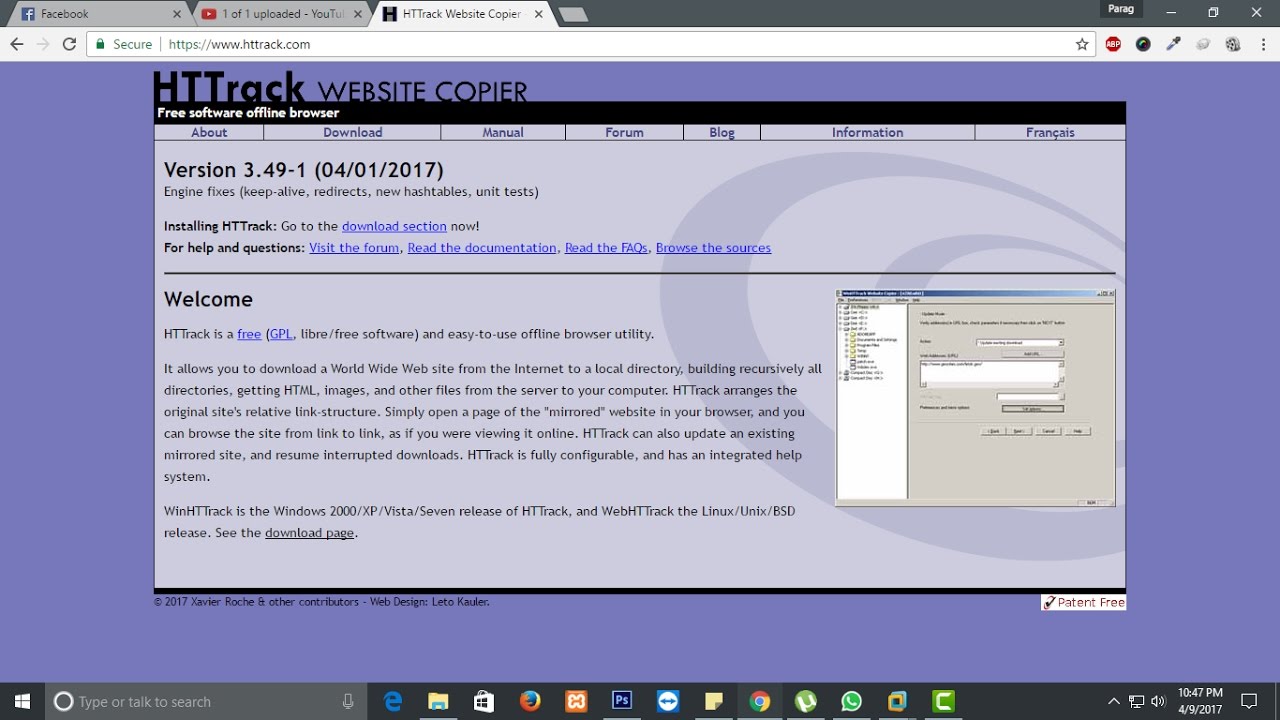Image resolution: width=1280 pixels, height=720 pixels.
Task: Click the 'Visit the forum' link
Action: click(354, 248)
